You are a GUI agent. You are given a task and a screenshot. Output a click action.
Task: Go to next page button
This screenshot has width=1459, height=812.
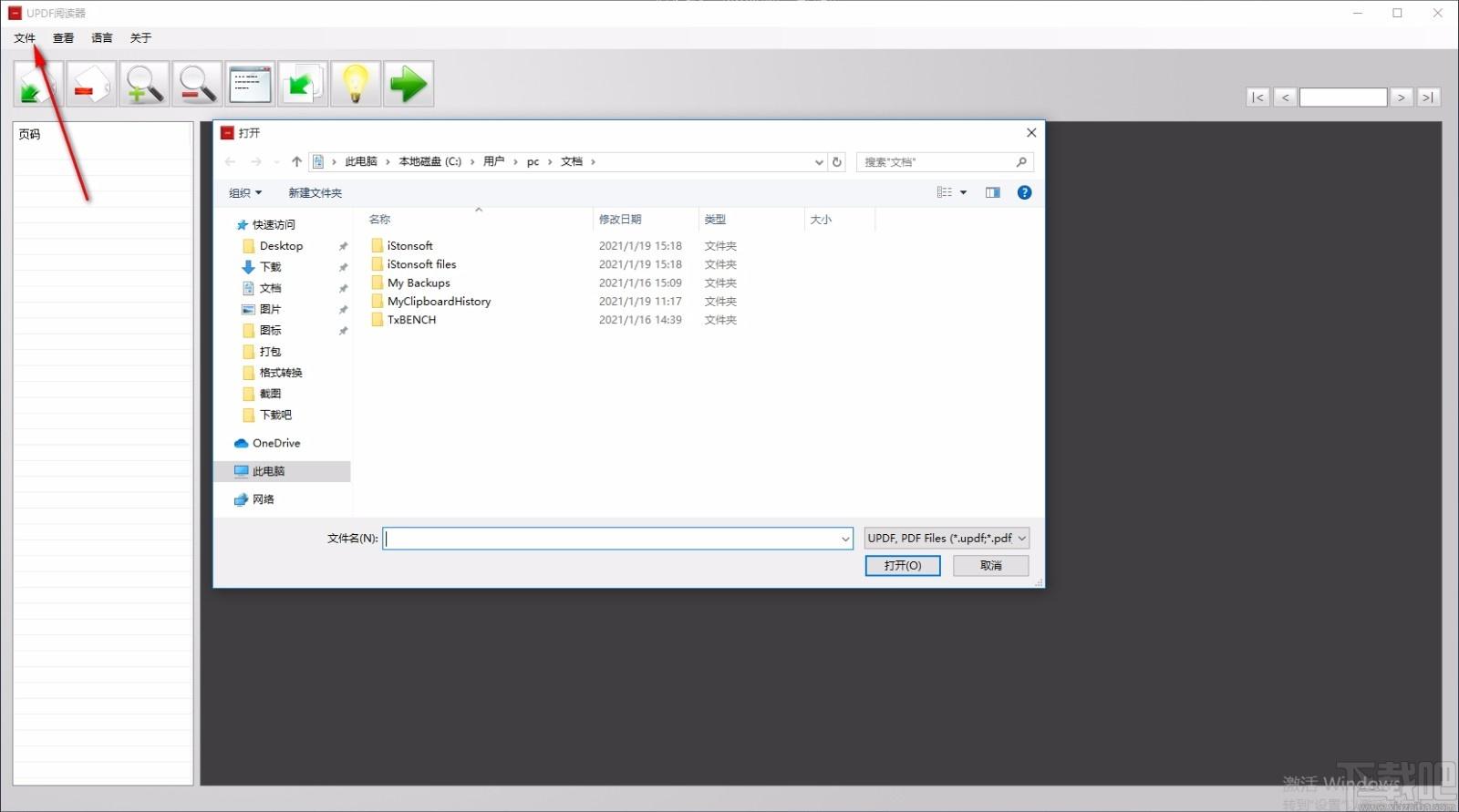(x=1402, y=98)
